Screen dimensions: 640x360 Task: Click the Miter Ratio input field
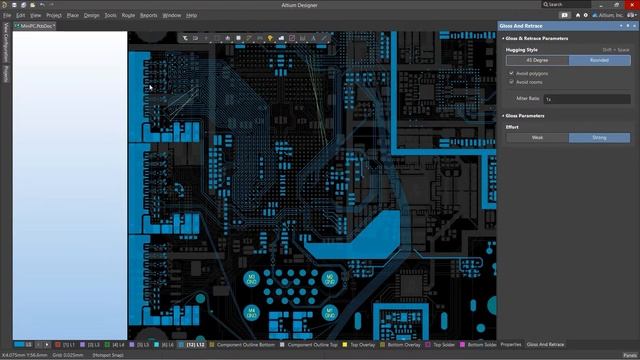tap(587, 99)
